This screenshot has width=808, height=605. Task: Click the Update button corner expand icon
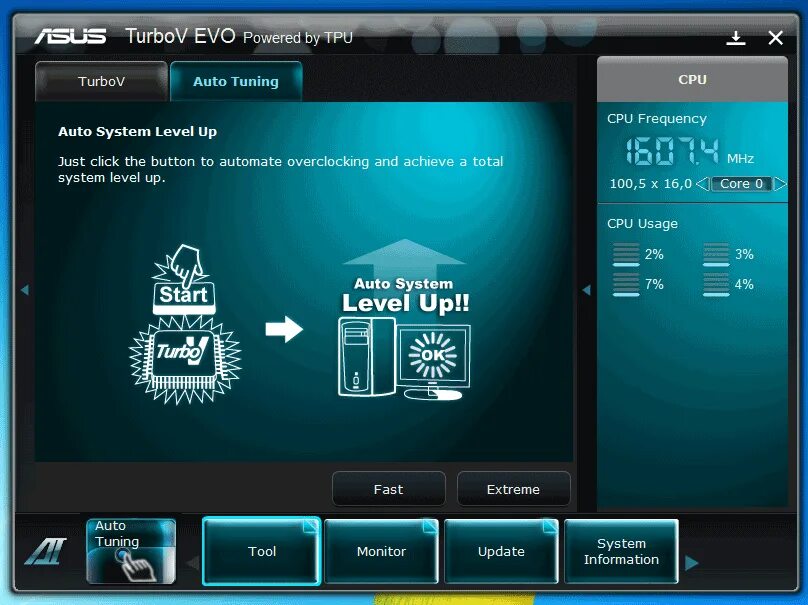(x=550, y=526)
